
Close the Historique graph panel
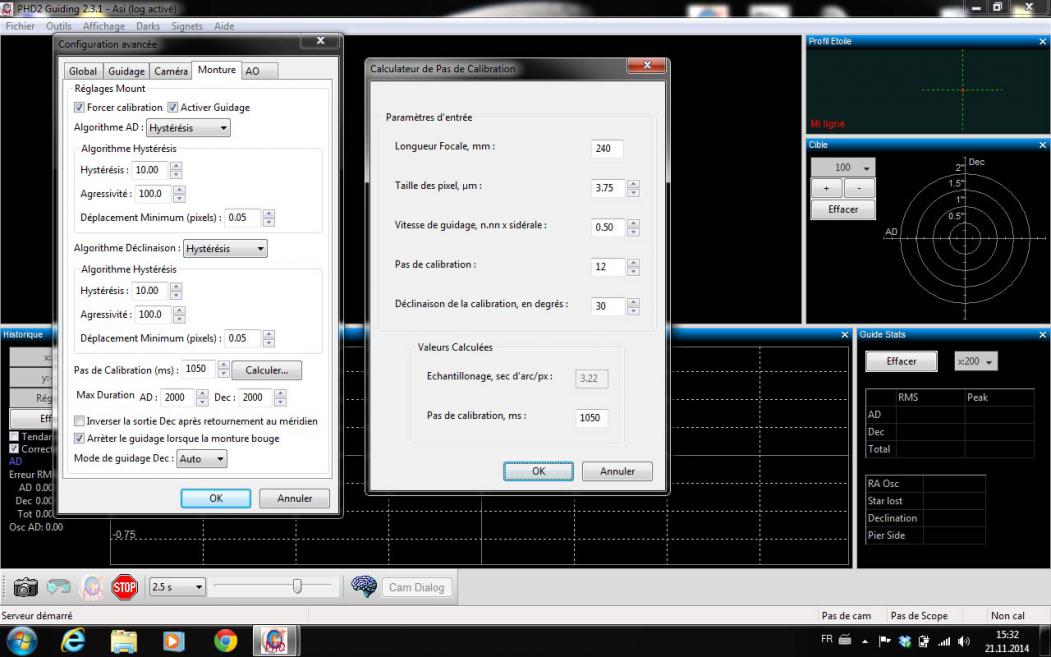[x=845, y=335]
